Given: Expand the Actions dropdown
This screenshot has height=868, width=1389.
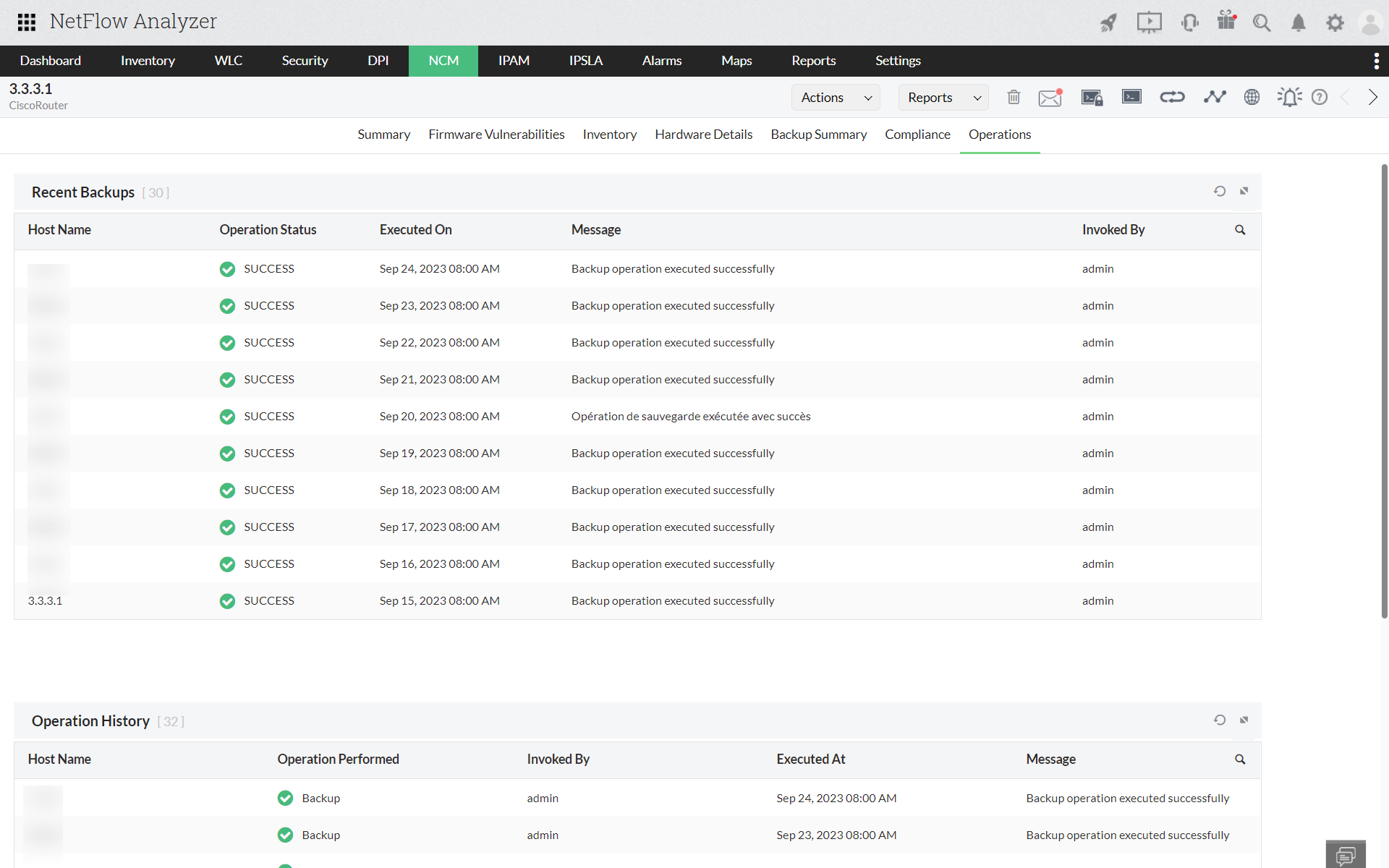Looking at the screenshot, I should point(836,98).
